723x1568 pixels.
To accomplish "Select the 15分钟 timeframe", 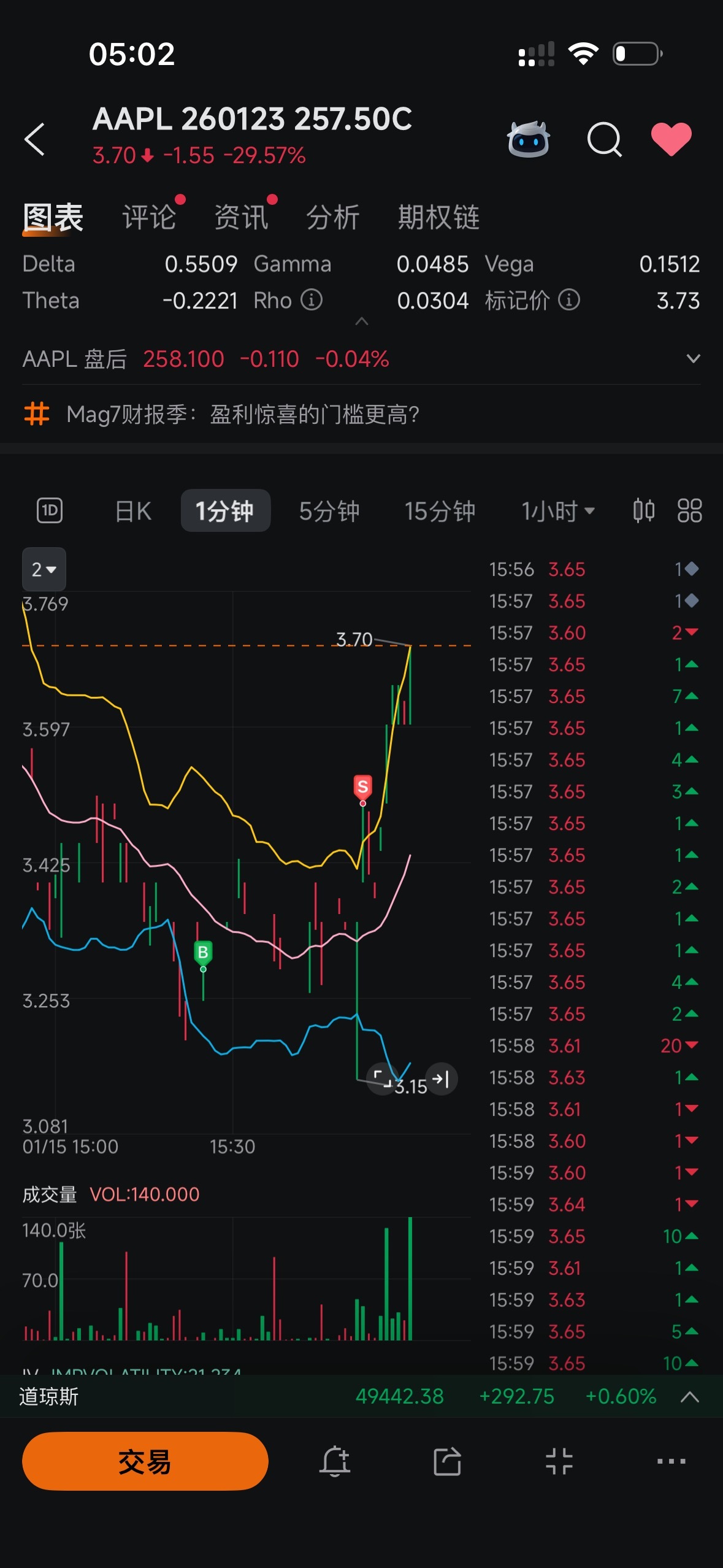I will pos(440,511).
